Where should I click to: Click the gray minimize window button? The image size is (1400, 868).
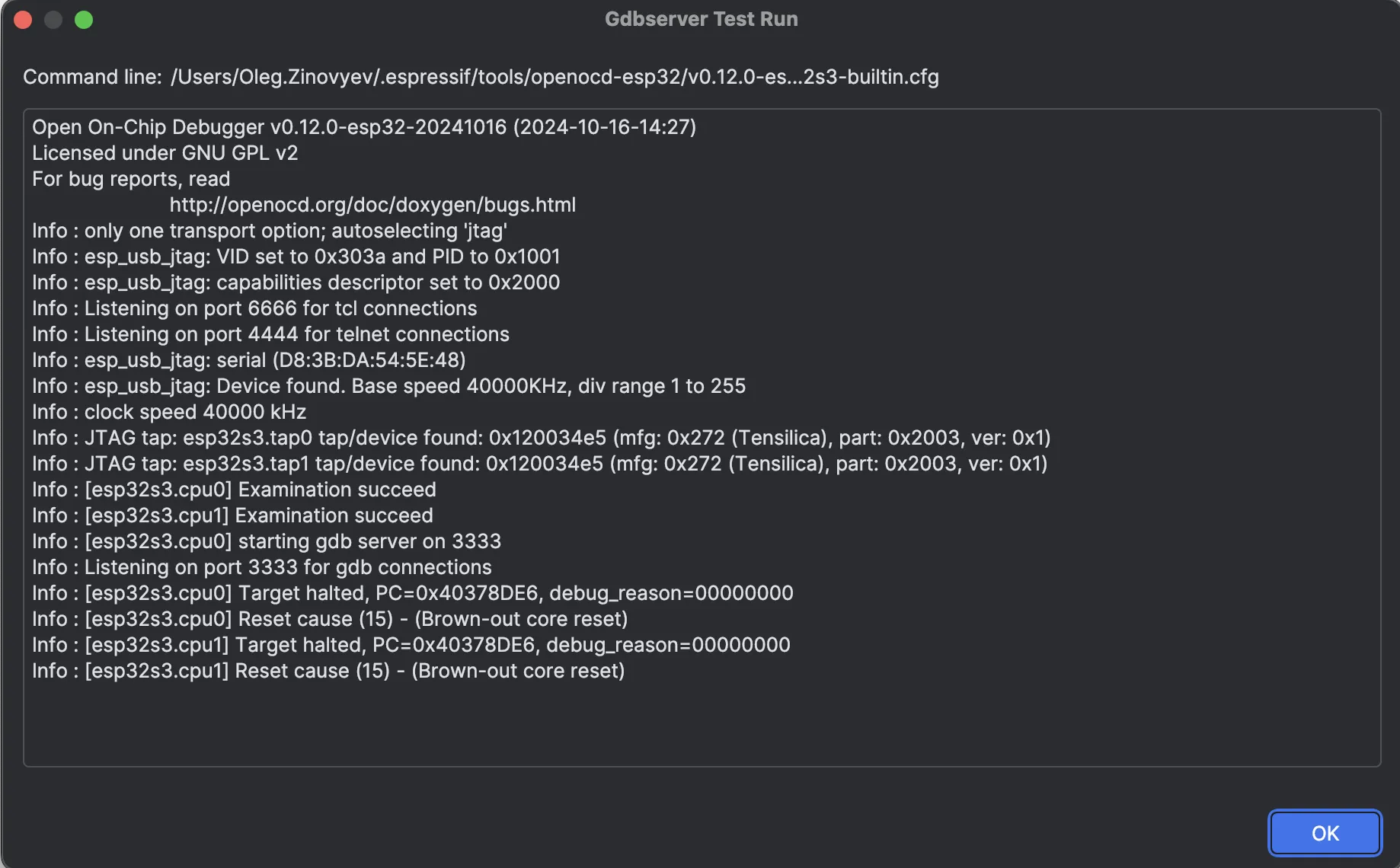[53, 20]
